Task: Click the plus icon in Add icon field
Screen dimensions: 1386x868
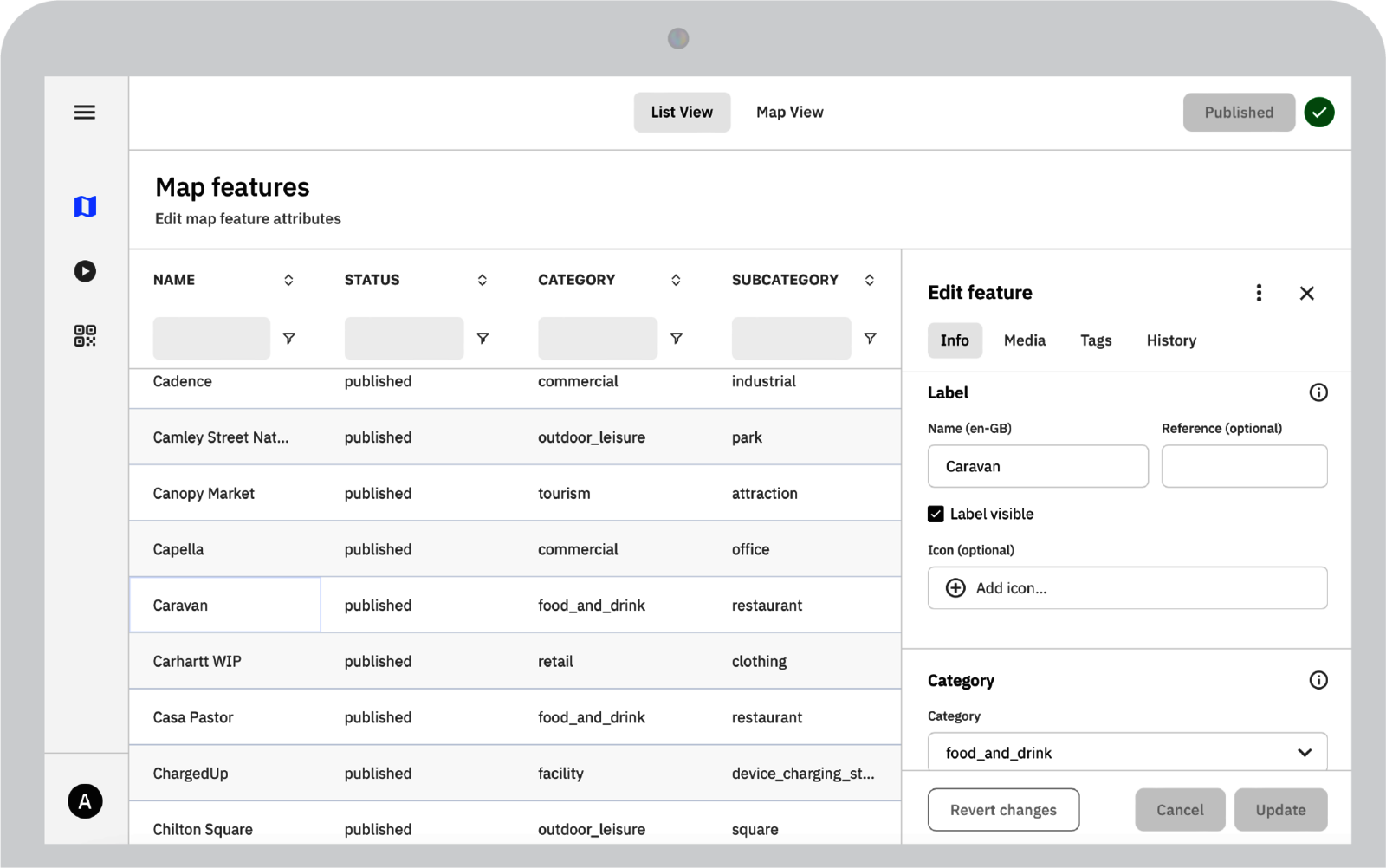Action: pyautogui.click(x=955, y=588)
